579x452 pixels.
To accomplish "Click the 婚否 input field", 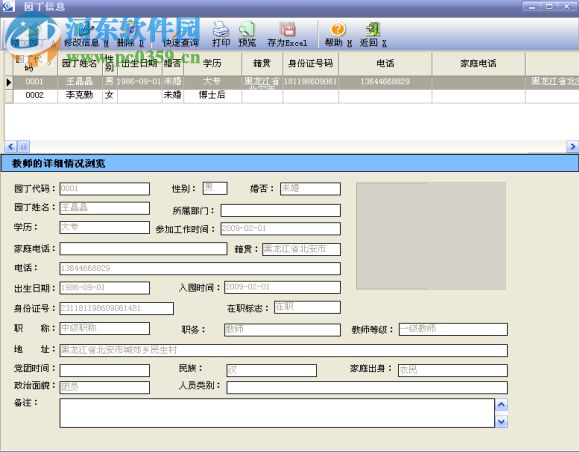I will point(310,189).
